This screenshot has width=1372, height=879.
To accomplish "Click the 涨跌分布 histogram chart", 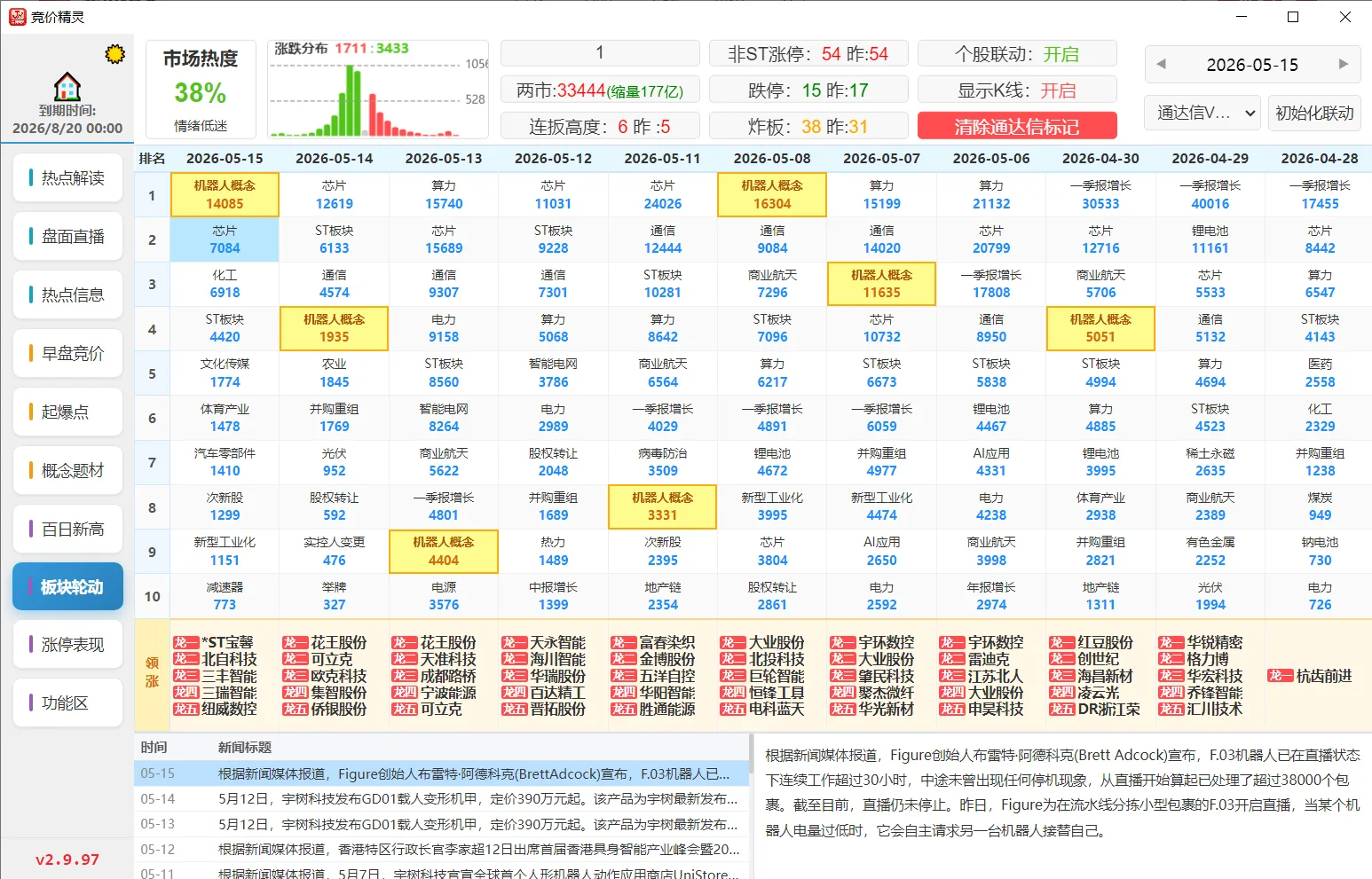I will click(x=378, y=90).
